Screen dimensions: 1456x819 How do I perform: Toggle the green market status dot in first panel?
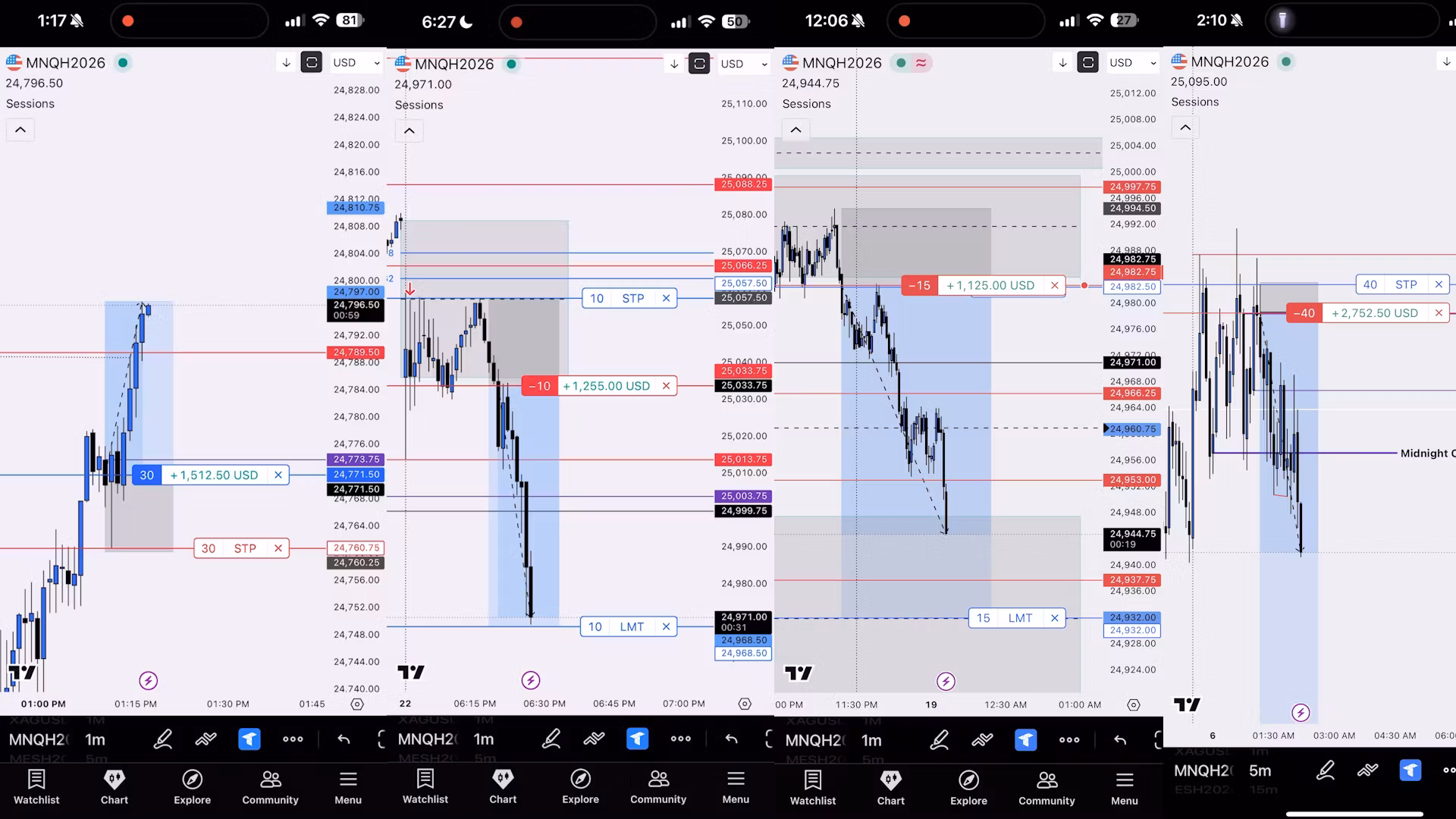click(x=123, y=63)
